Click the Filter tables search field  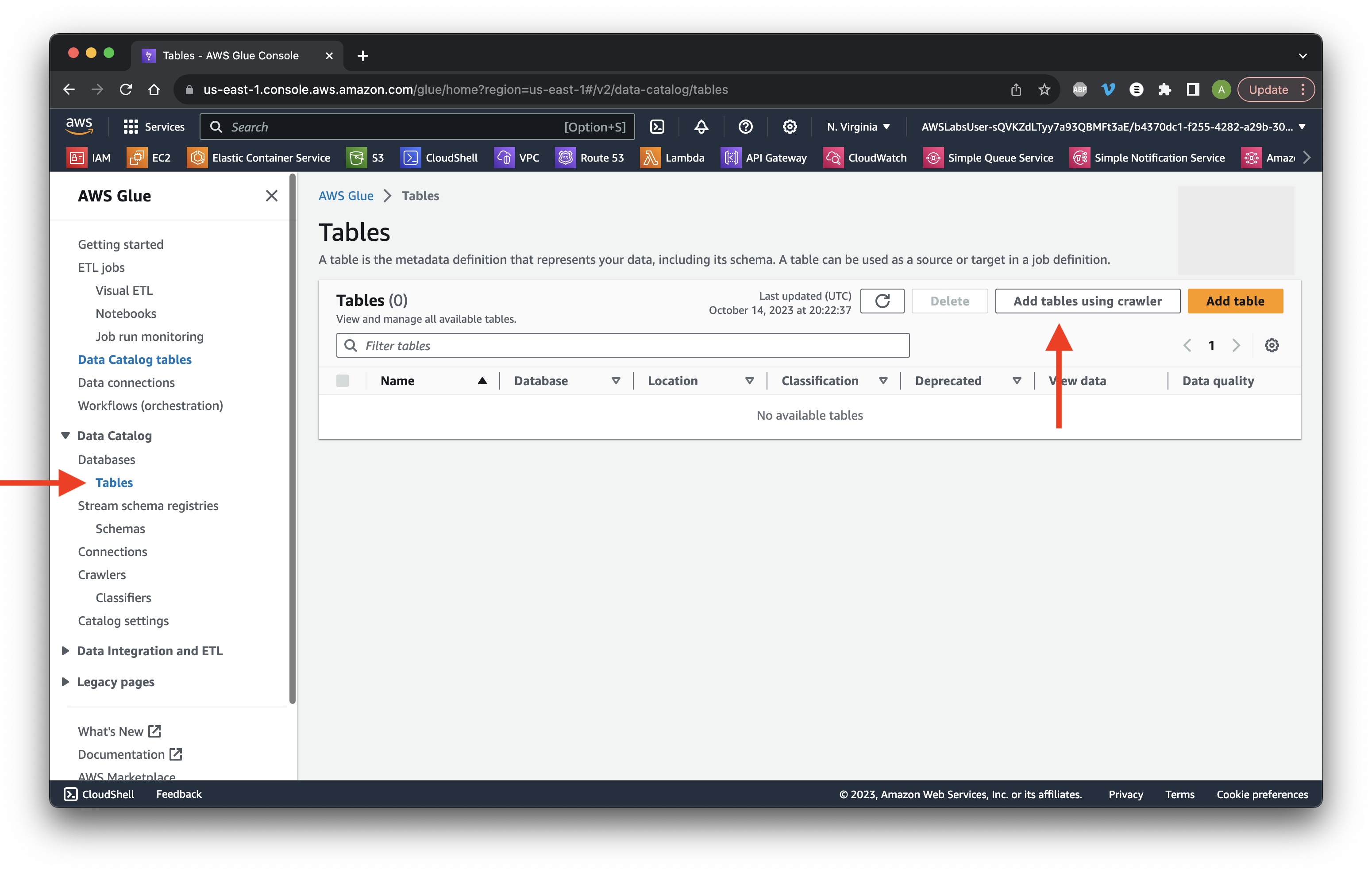tap(622, 345)
